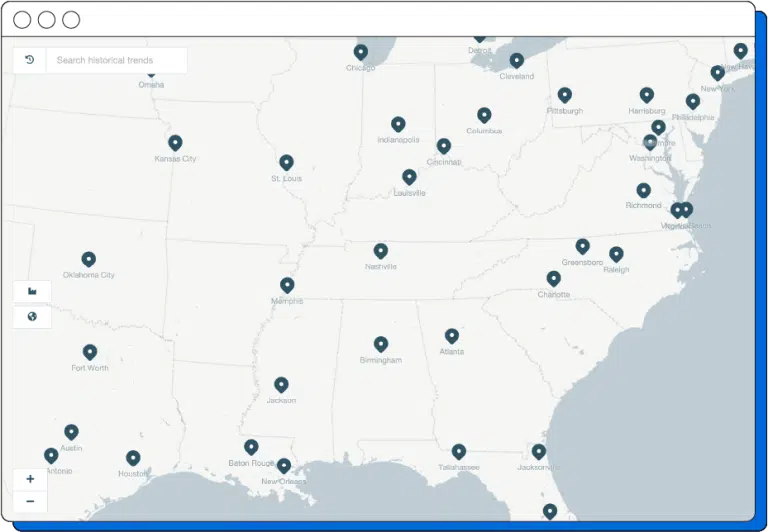This screenshot has height=532, width=768.
Task: Click the Tallahassee map pin
Action: tap(459, 451)
